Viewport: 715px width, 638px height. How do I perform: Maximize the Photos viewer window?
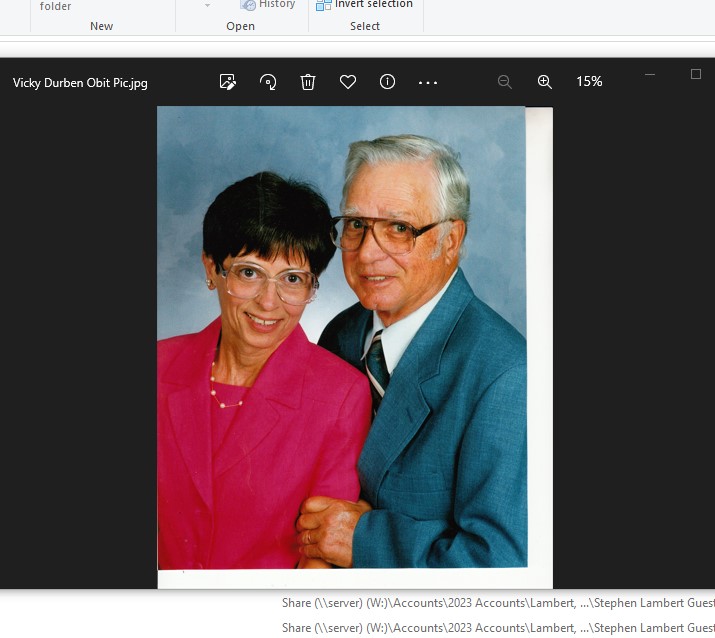696,74
